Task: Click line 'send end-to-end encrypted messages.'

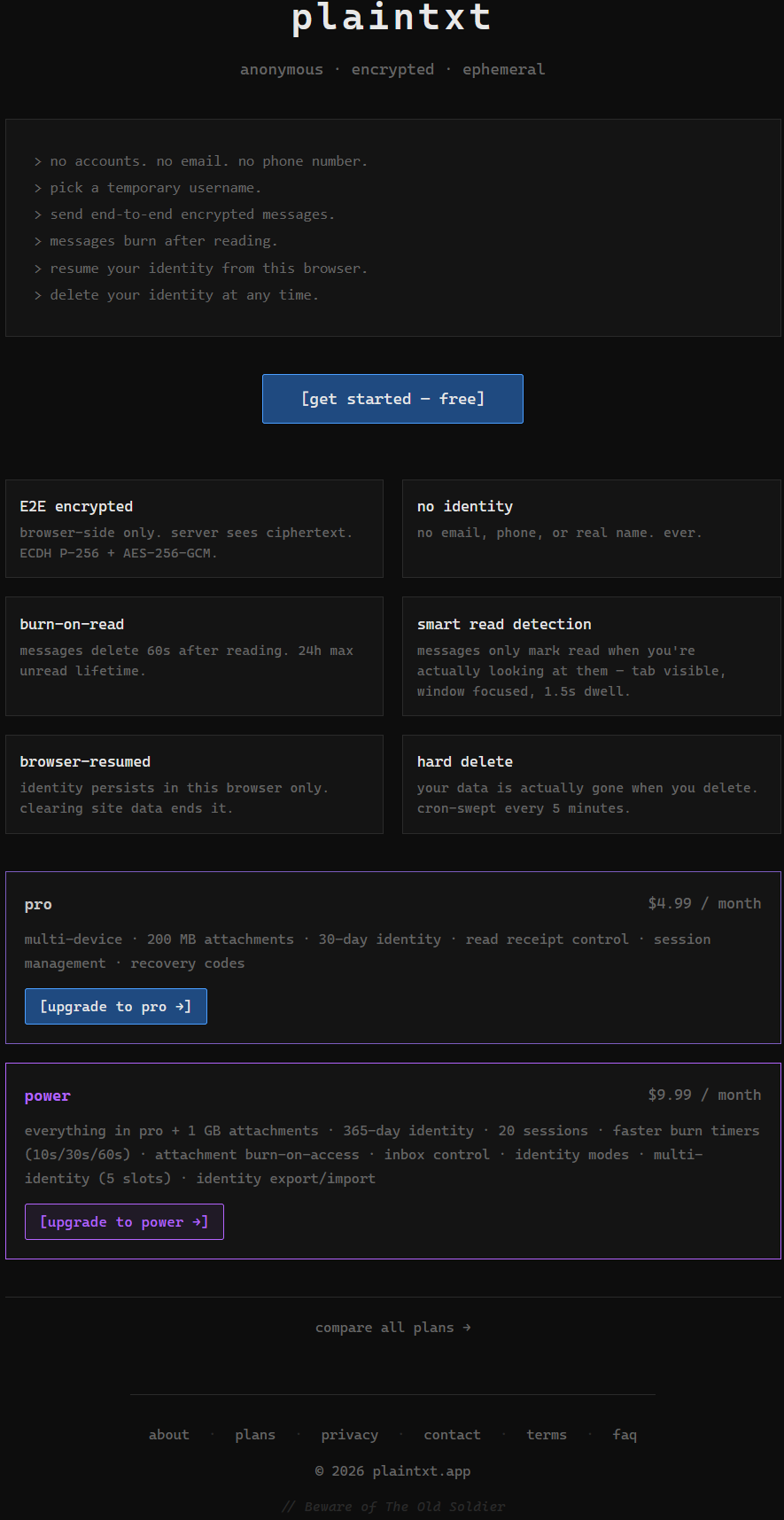Action: (x=192, y=214)
